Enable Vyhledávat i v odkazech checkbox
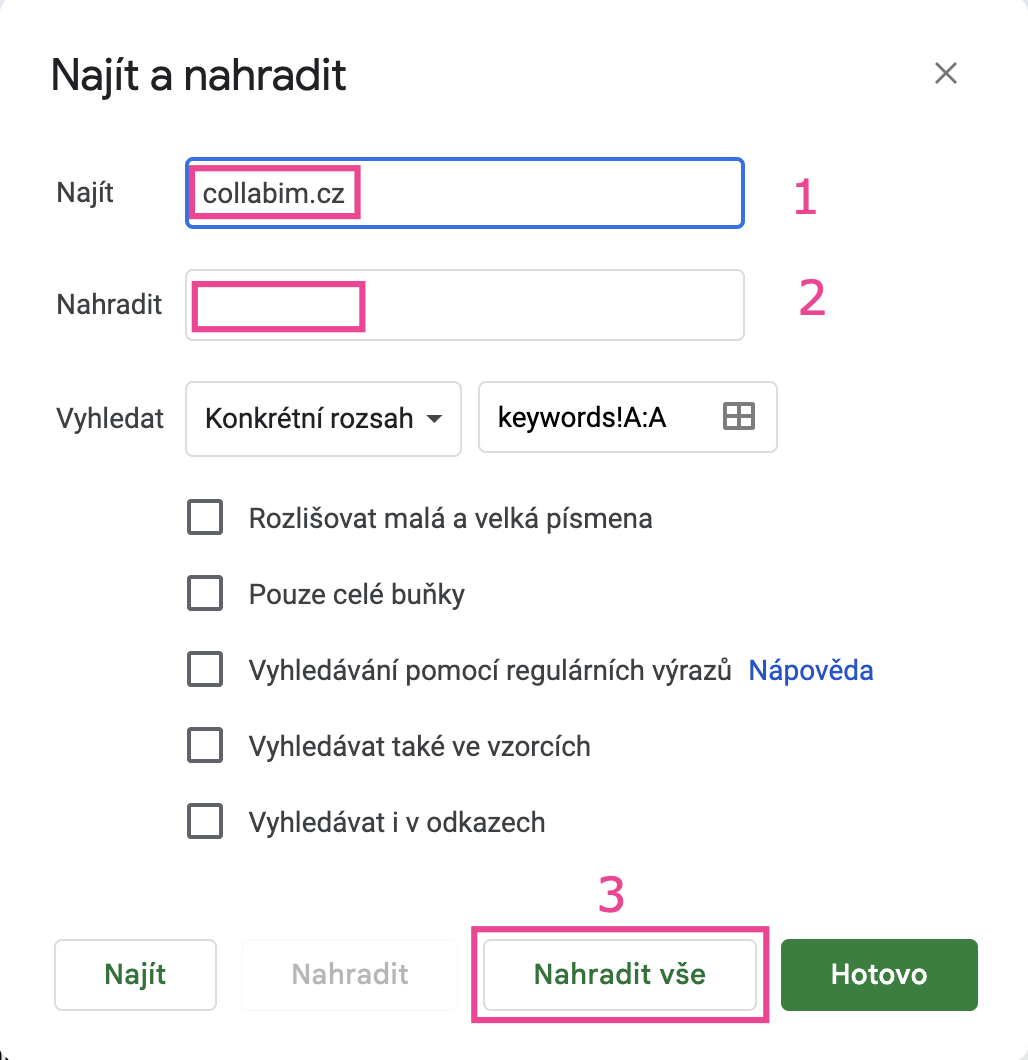 point(205,821)
